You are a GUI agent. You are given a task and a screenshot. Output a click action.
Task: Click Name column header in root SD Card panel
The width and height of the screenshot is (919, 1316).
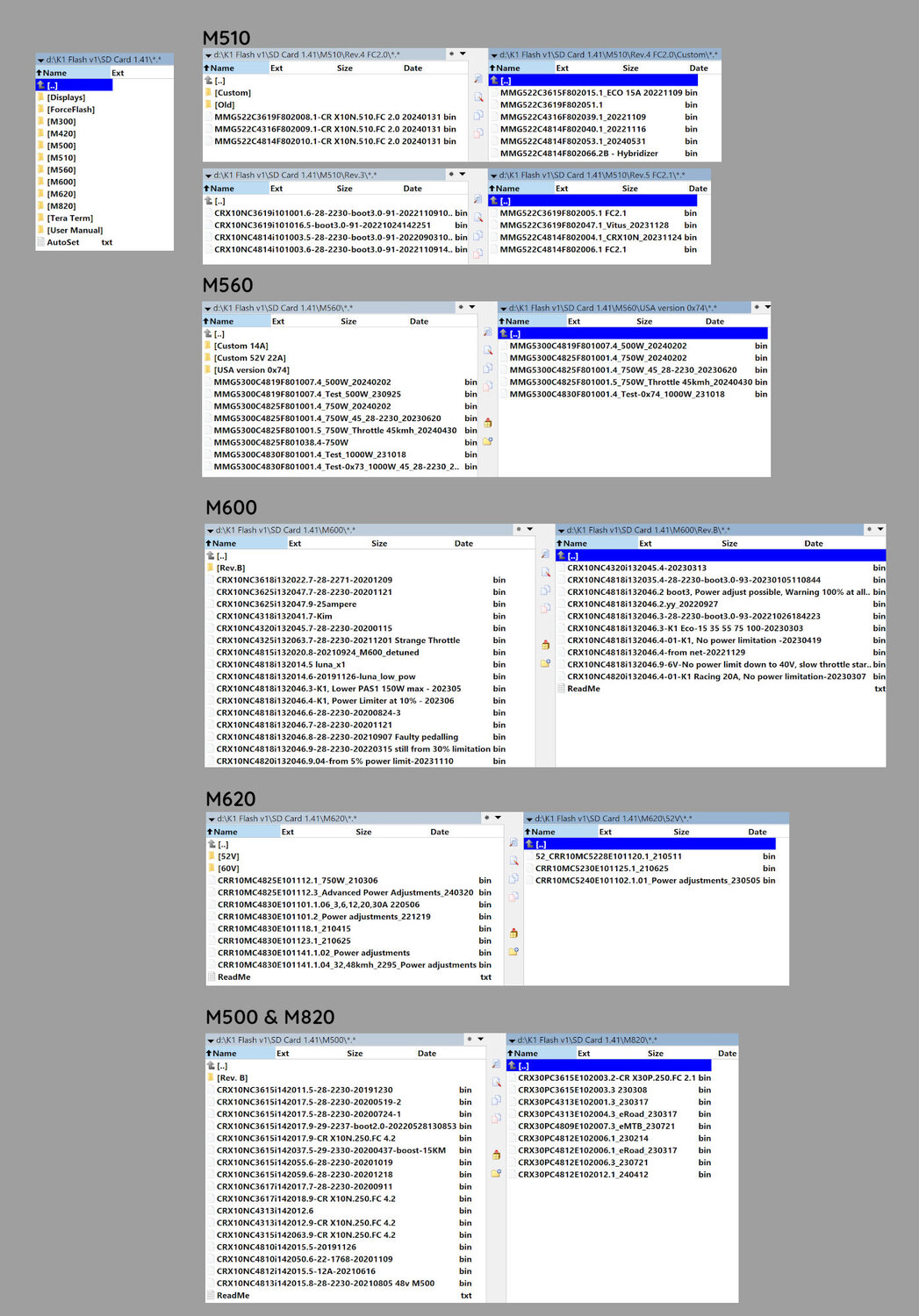pyautogui.click(x=54, y=73)
